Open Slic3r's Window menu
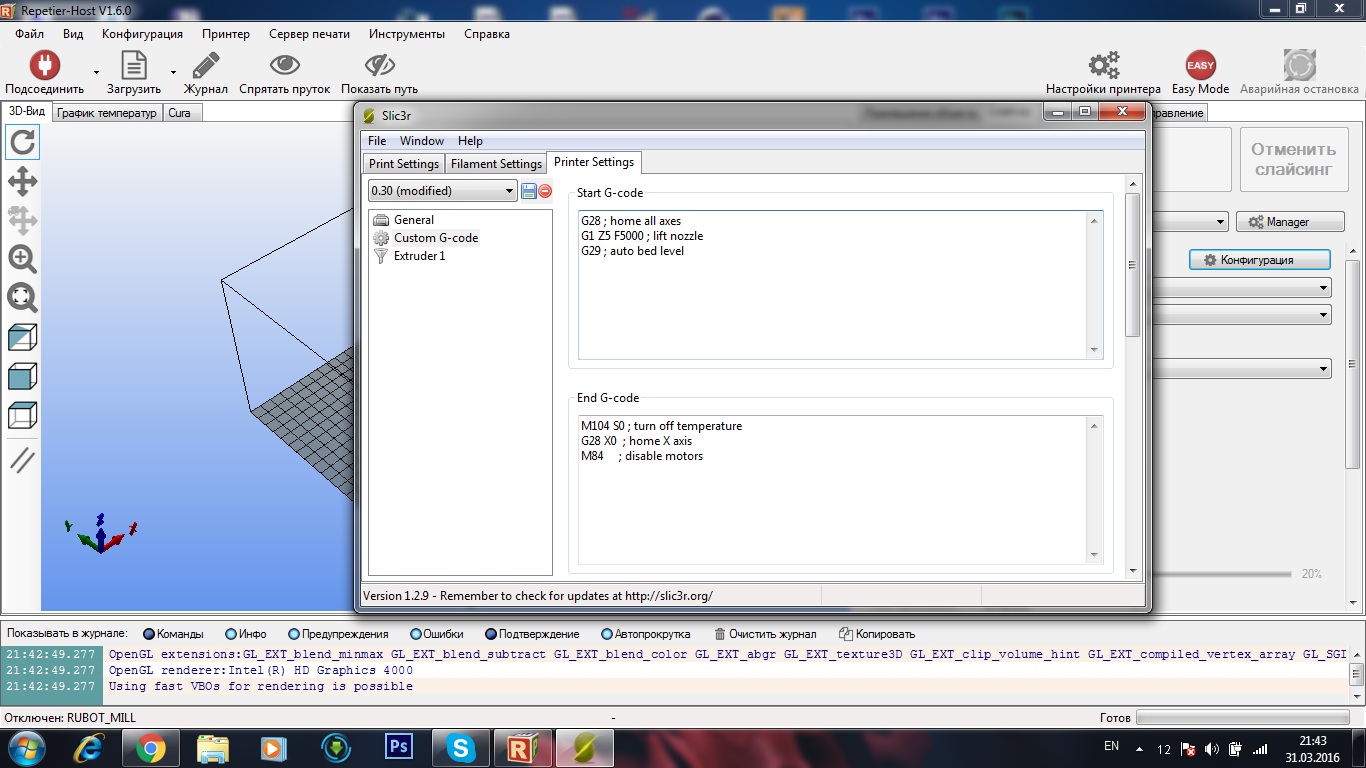The height and width of the screenshot is (768, 1366). tap(422, 141)
